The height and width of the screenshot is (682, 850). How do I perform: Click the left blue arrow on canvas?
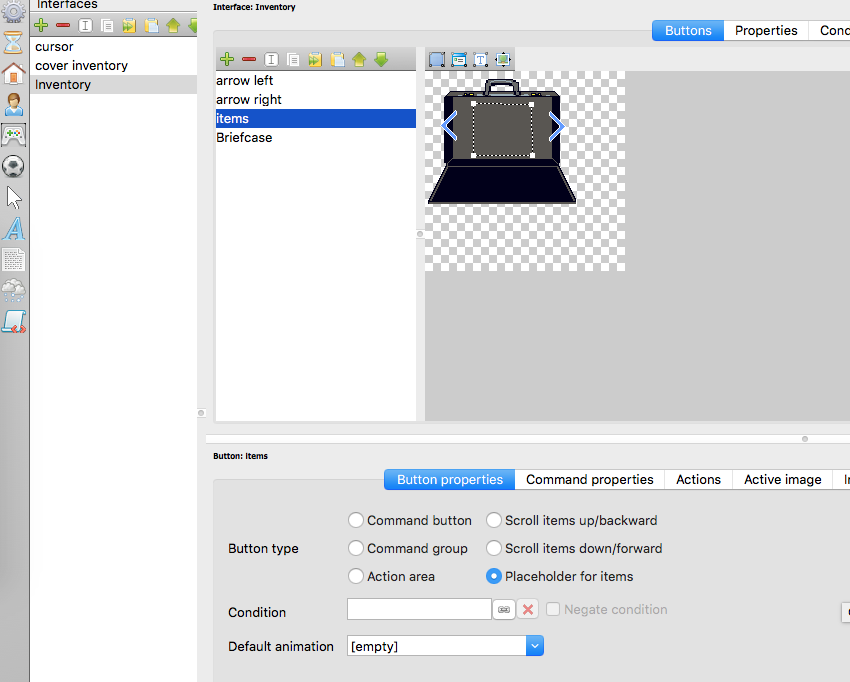pos(449,126)
